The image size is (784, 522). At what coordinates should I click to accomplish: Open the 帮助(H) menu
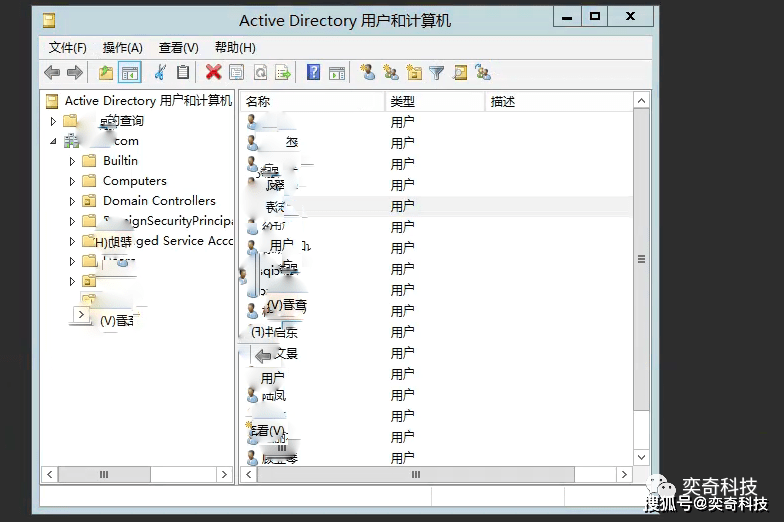point(235,48)
